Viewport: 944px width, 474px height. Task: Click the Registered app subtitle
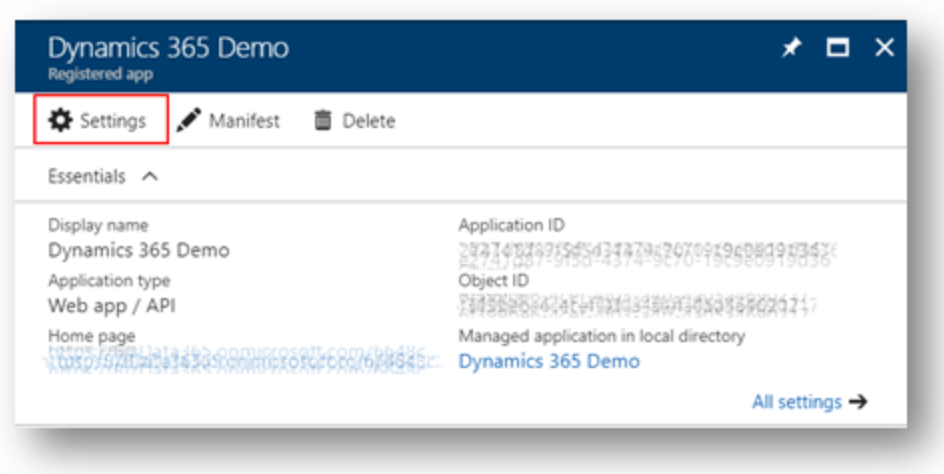(101, 75)
